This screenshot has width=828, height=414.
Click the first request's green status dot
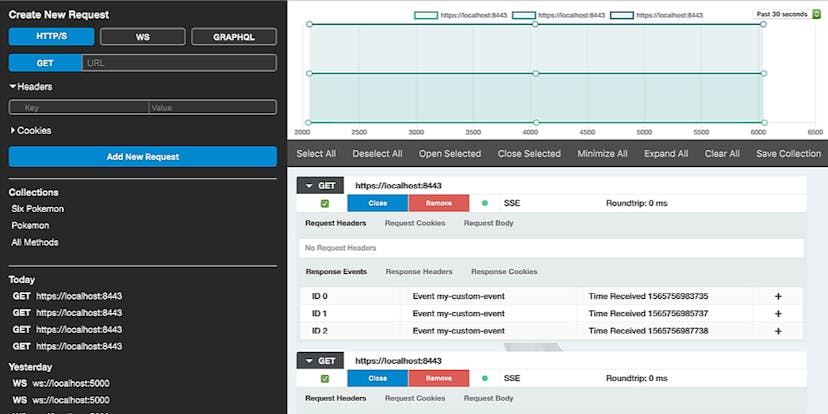pos(485,203)
